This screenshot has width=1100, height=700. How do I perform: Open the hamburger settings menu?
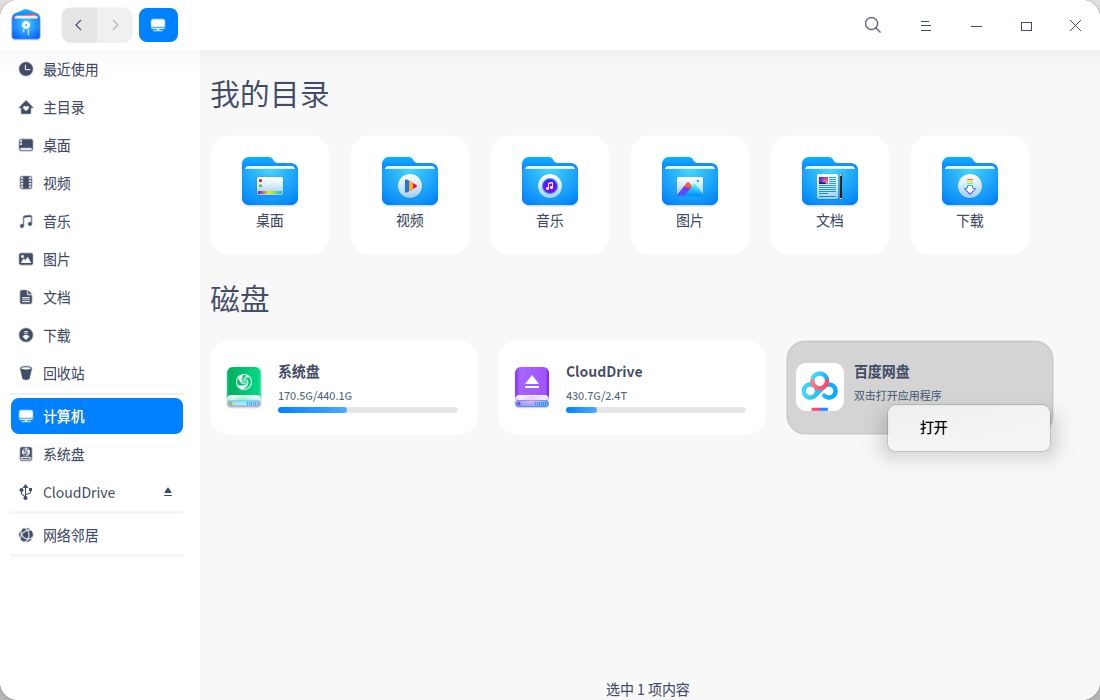(x=926, y=25)
